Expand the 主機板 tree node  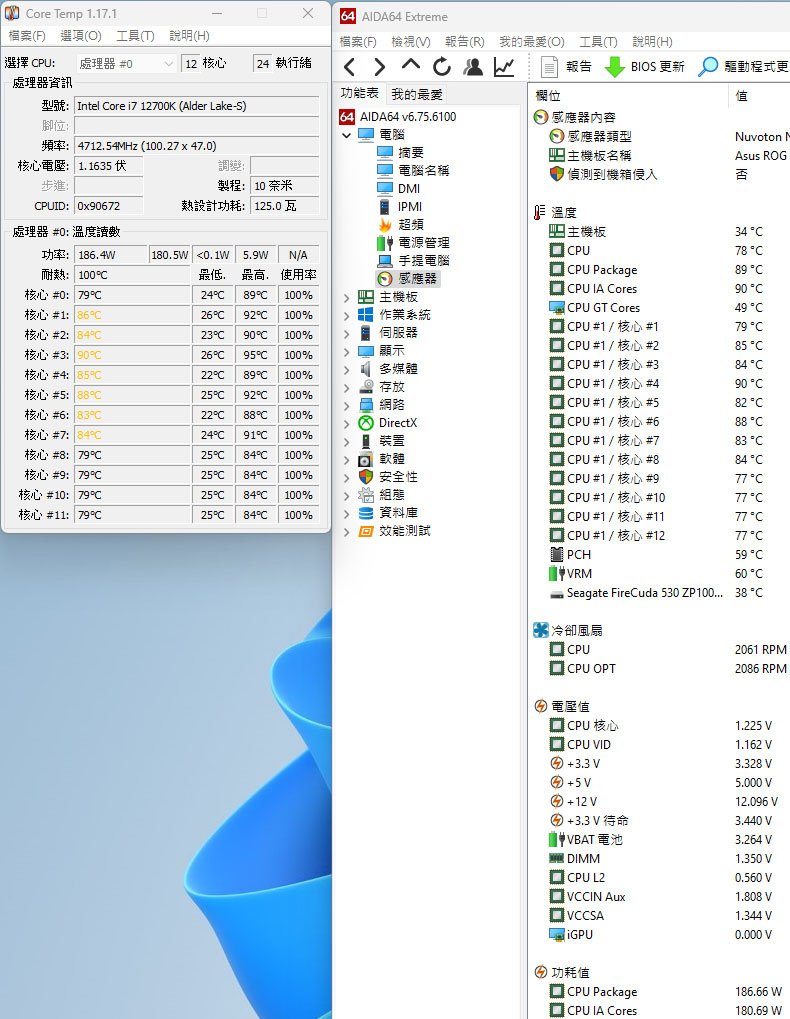tap(346, 297)
